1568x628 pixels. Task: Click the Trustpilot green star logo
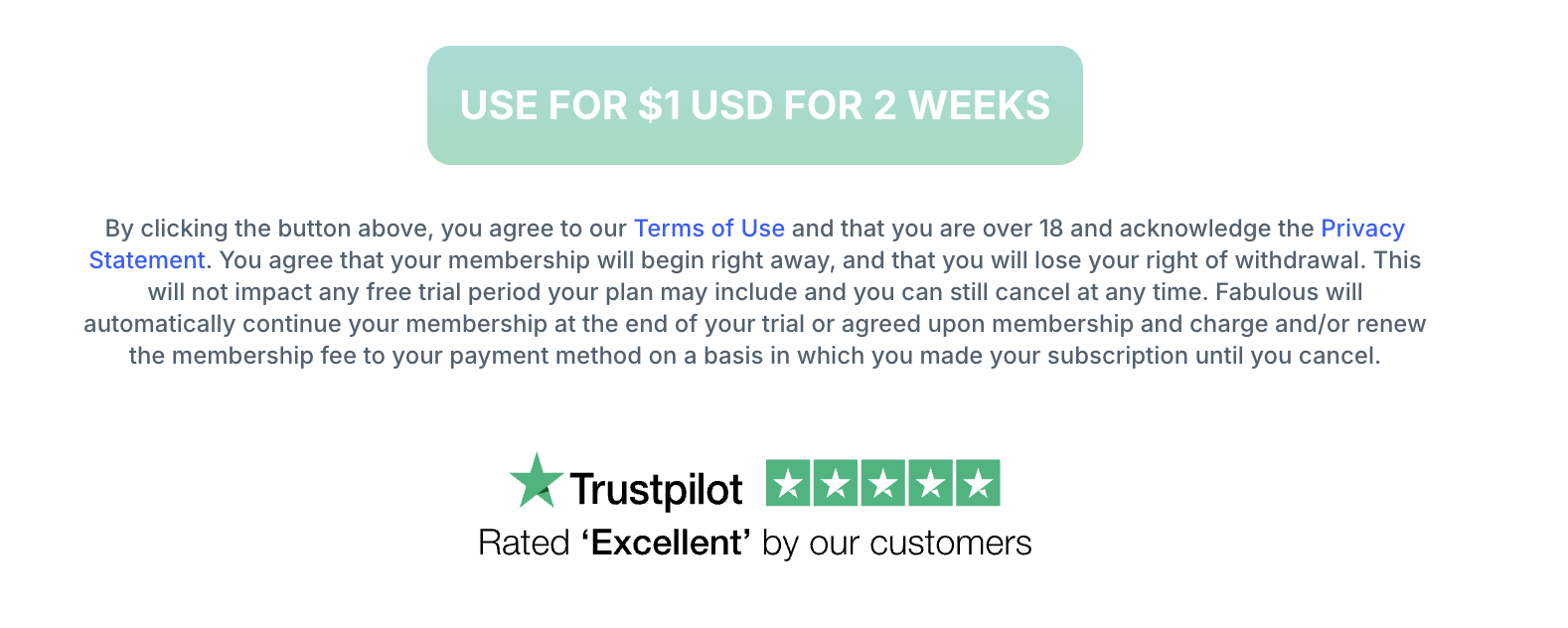point(536,482)
